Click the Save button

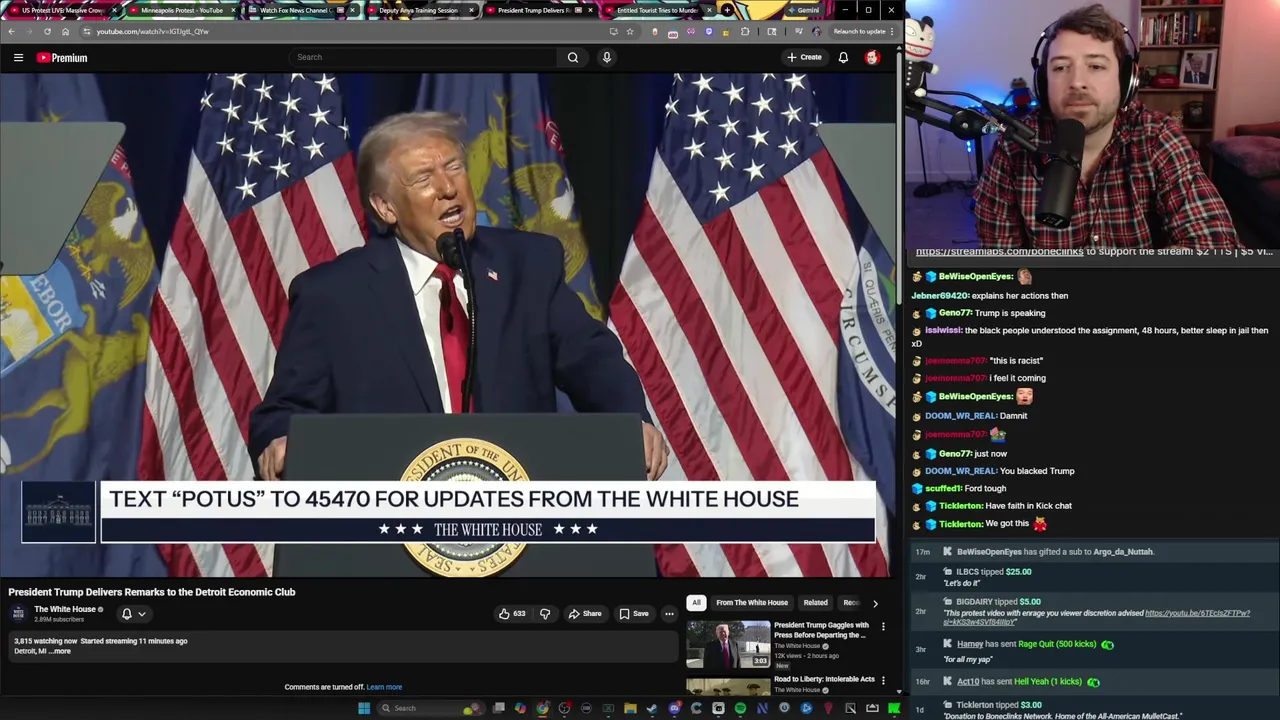(633, 614)
